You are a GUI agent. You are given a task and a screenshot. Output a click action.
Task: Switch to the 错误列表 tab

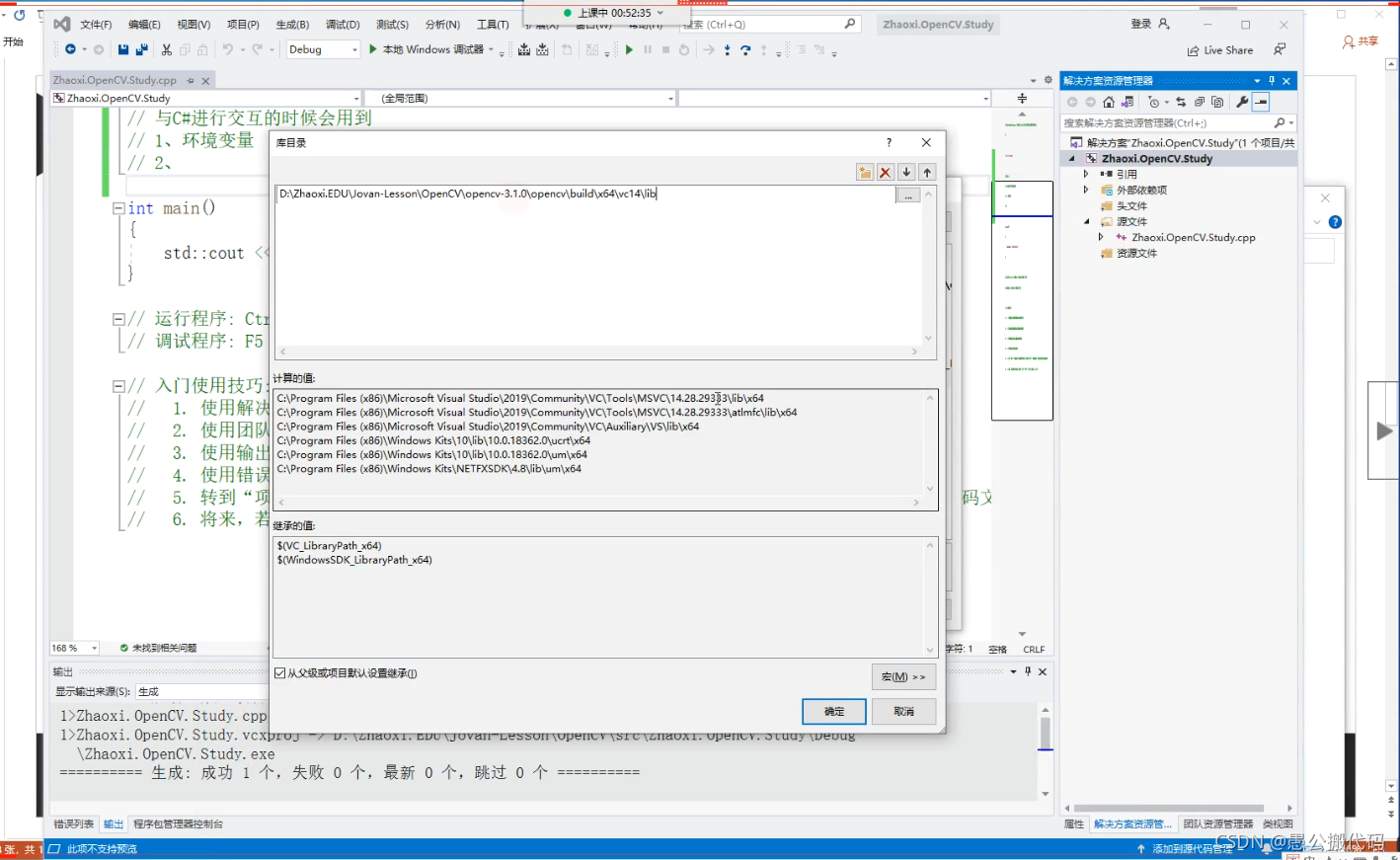point(74,823)
